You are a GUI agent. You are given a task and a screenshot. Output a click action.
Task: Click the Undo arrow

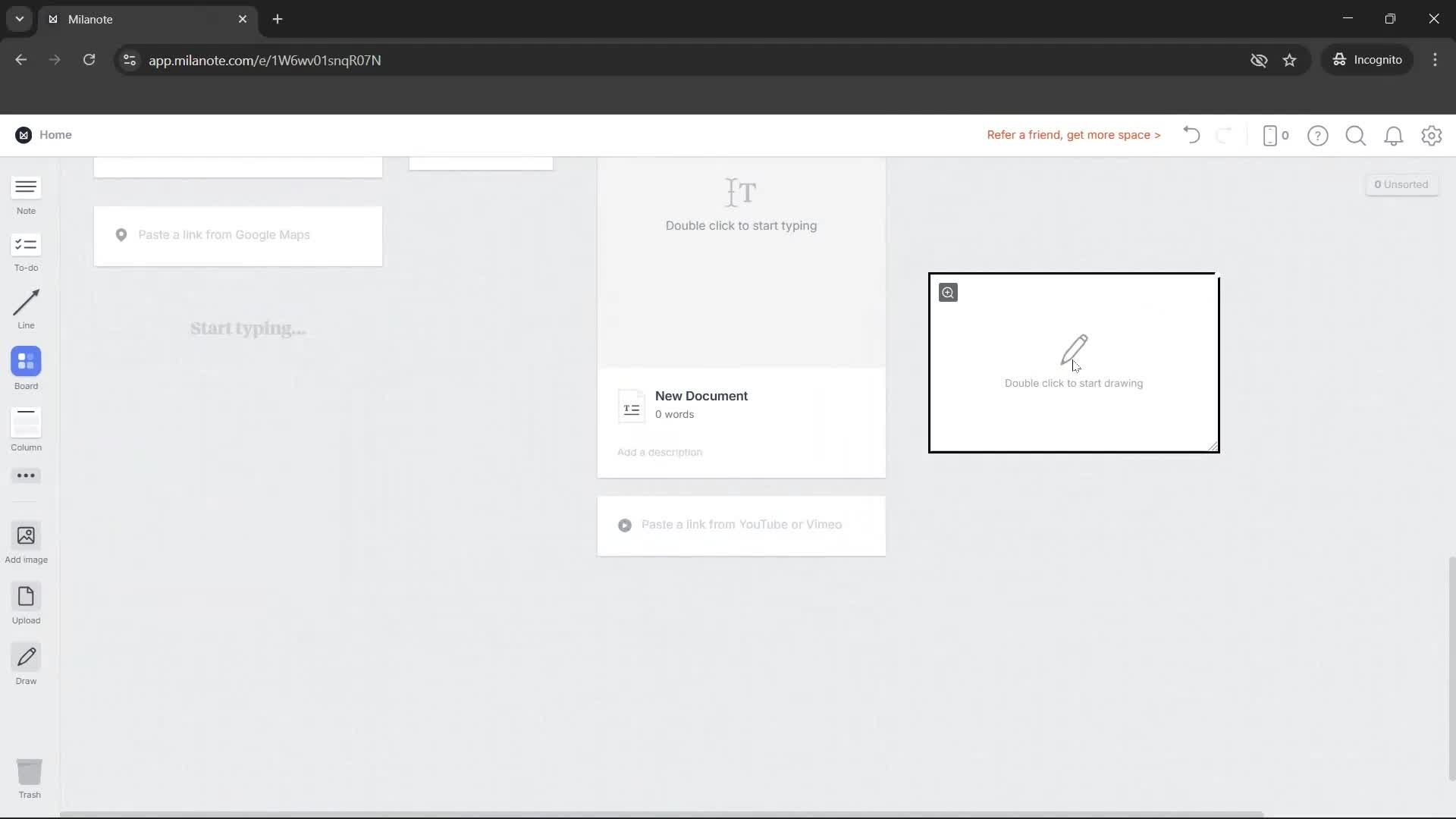1191,135
